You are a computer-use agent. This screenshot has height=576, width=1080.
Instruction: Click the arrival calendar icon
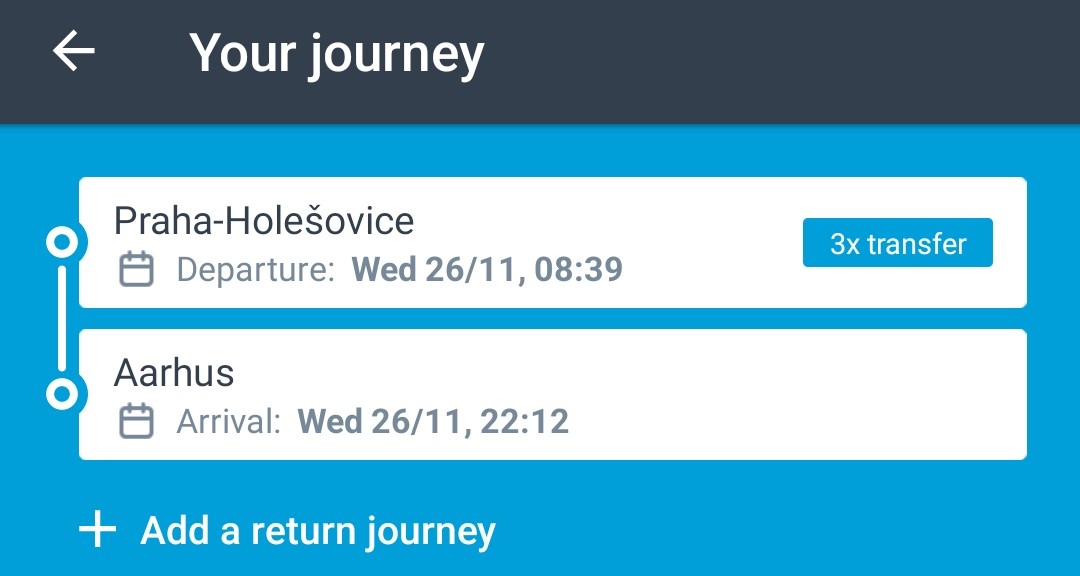(x=136, y=421)
